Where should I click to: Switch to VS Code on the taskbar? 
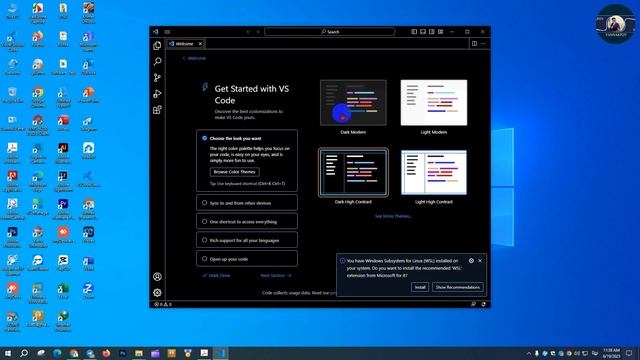tap(220, 353)
